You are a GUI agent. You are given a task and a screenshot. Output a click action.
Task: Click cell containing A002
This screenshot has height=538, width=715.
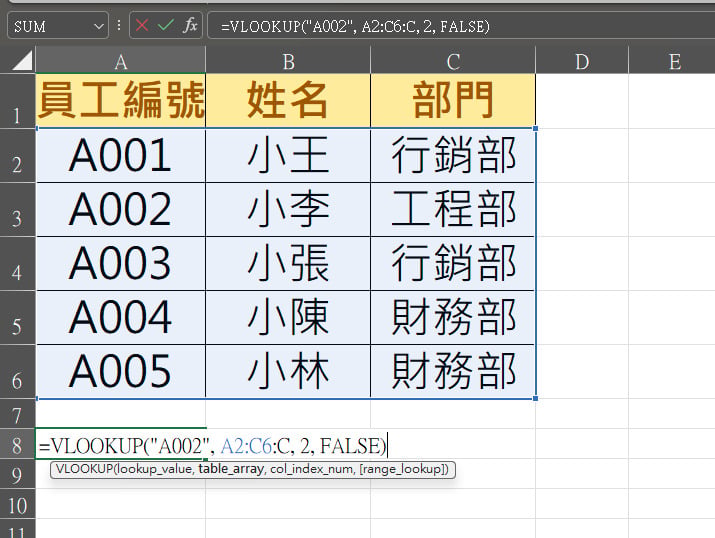pyautogui.click(x=121, y=210)
